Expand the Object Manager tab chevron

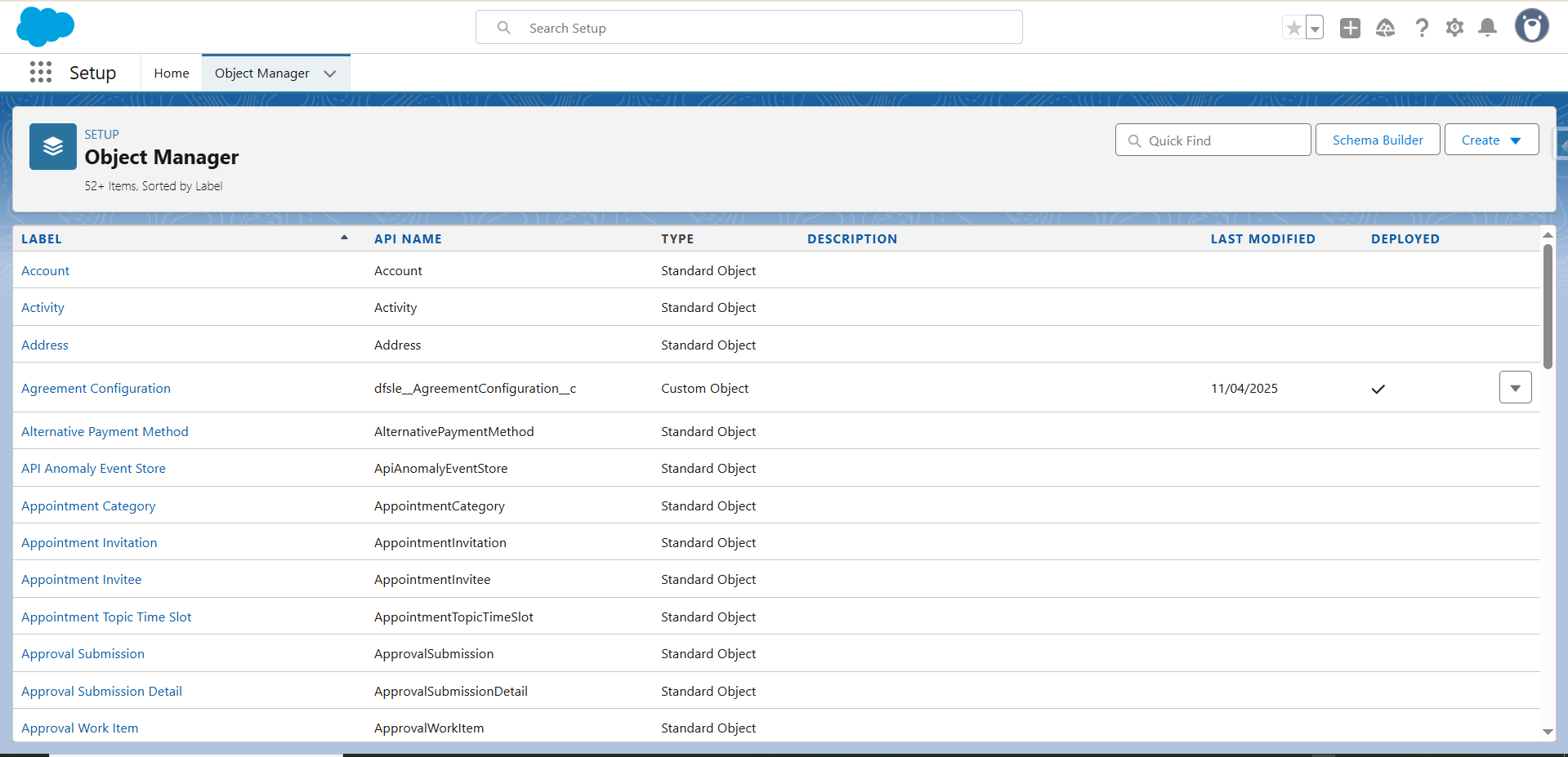point(330,73)
